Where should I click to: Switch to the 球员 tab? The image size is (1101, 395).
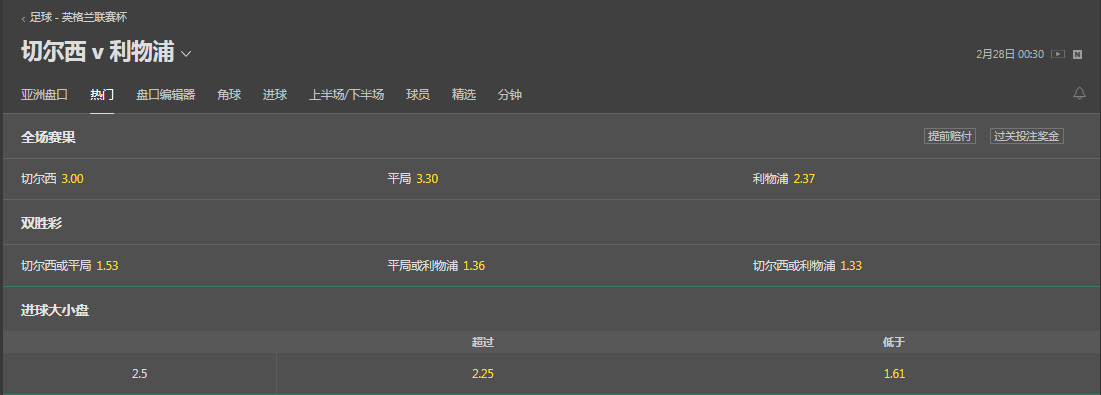(418, 95)
